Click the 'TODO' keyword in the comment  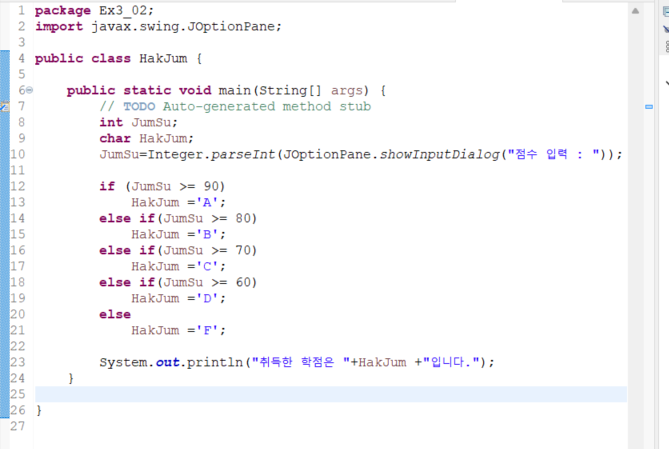click(x=139, y=106)
